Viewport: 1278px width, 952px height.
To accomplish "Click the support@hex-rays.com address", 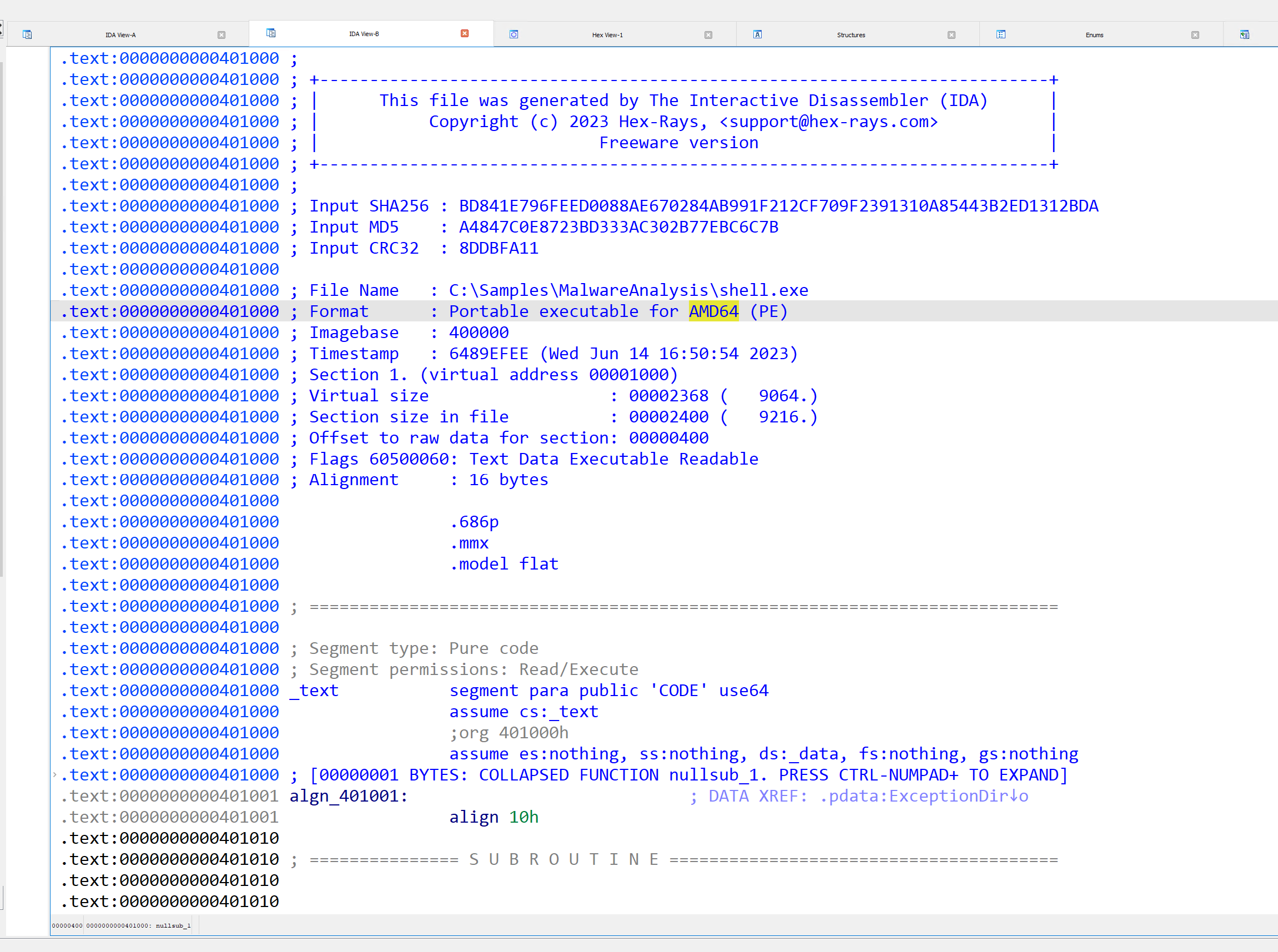I will point(828,122).
